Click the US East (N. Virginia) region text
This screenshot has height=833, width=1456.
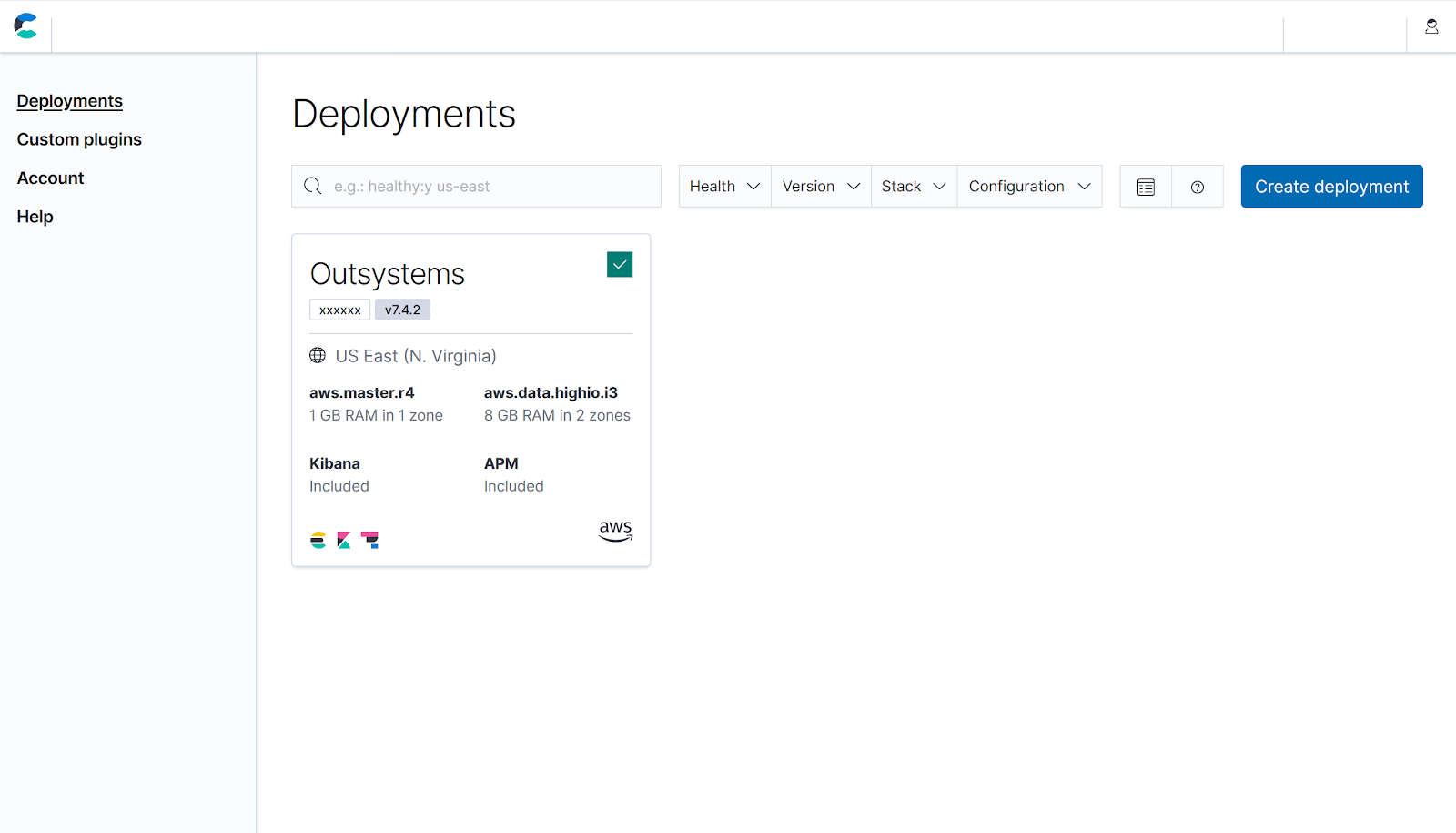pyautogui.click(x=416, y=356)
